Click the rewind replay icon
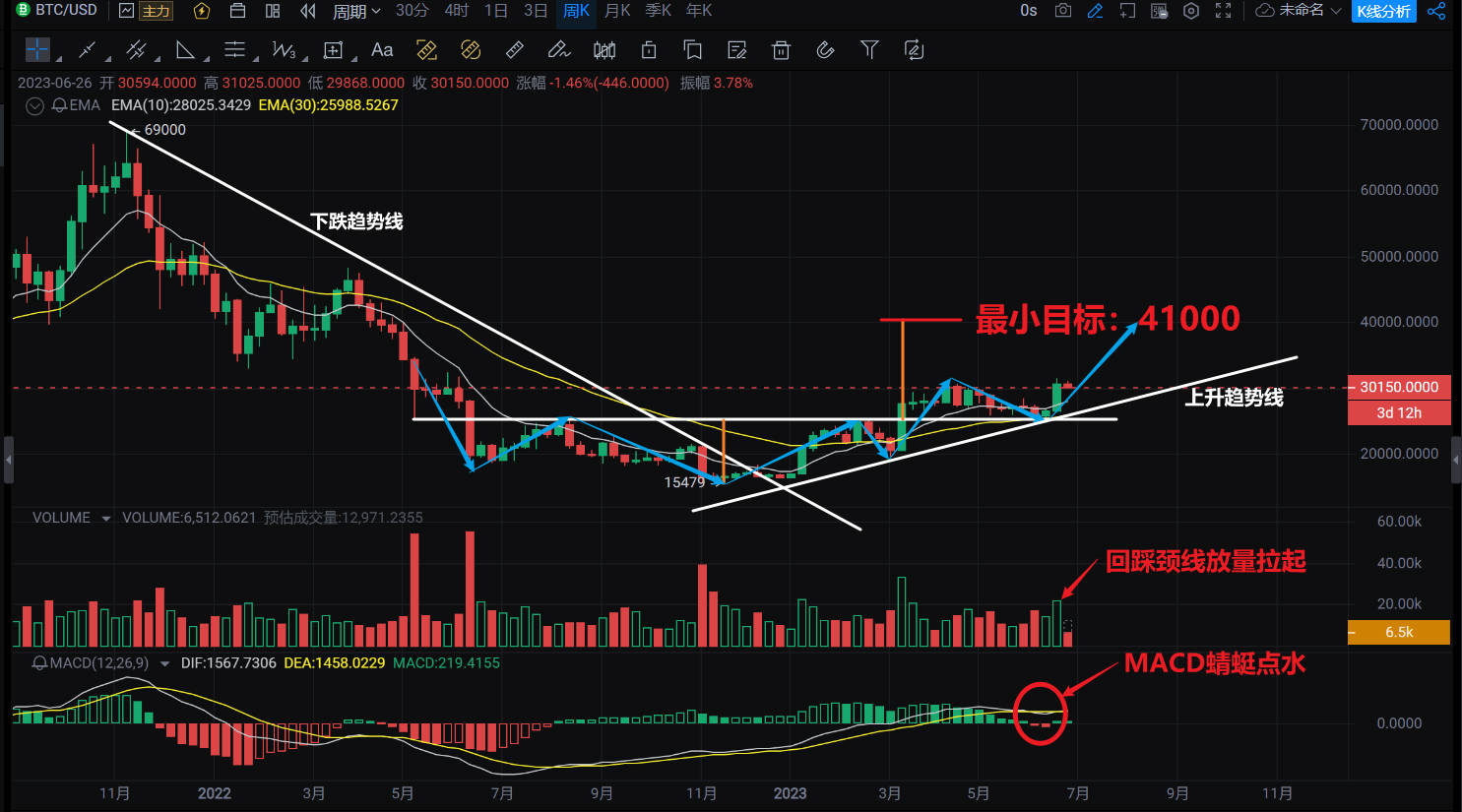Image resolution: width=1462 pixels, height=812 pixels. [308, 11]
